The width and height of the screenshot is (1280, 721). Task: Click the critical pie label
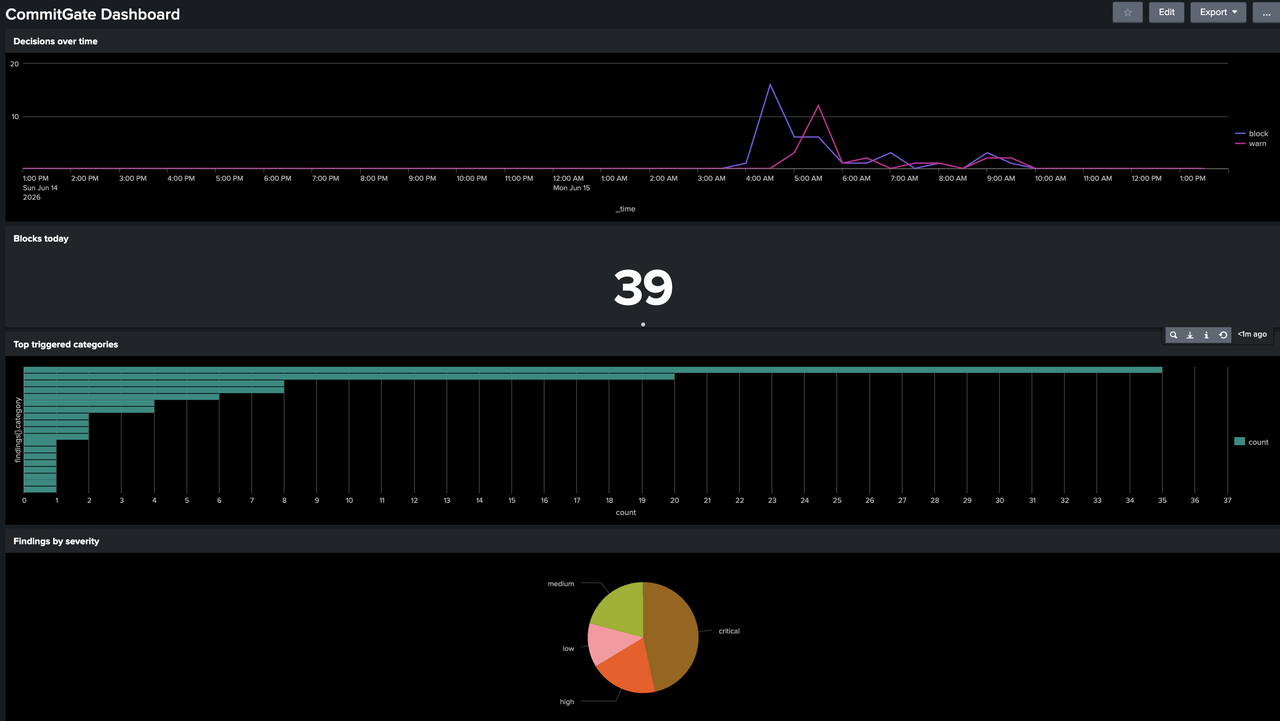click(729, 631)
